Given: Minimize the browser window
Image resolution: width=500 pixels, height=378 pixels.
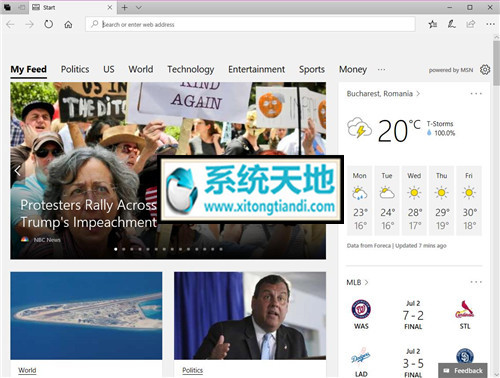Looking at the screenshot, I should click(450, 7).
